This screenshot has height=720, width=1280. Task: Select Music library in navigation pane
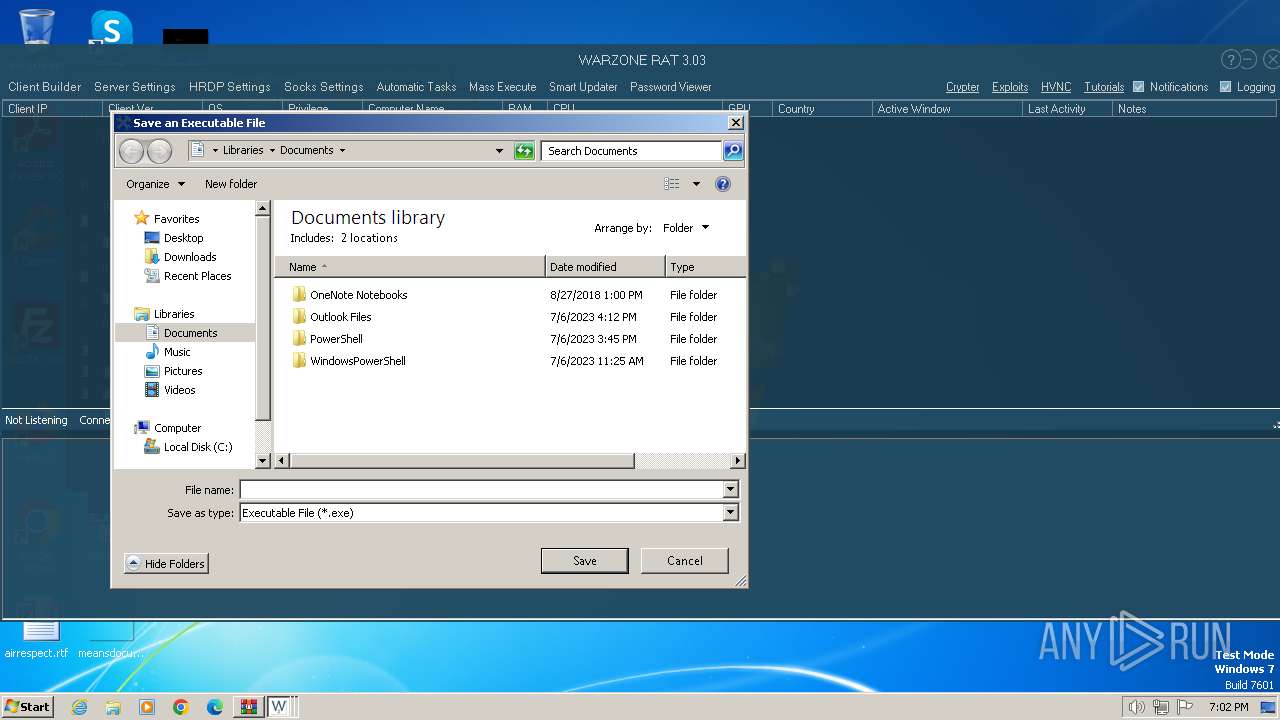pyautogui.click(x=168, y=352)
